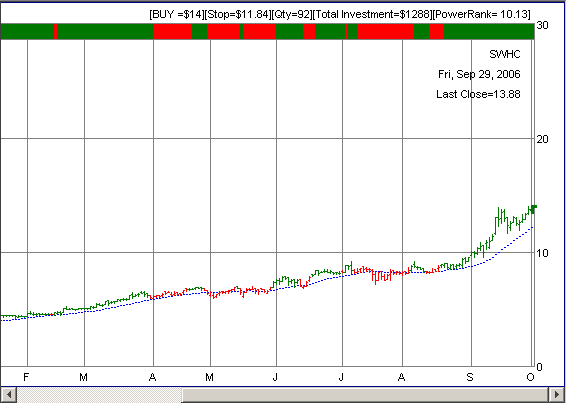Viewport: 567px width, 403px height.
Task: Click the date text Fri, Sep 29, 2006
Action: 479,74
